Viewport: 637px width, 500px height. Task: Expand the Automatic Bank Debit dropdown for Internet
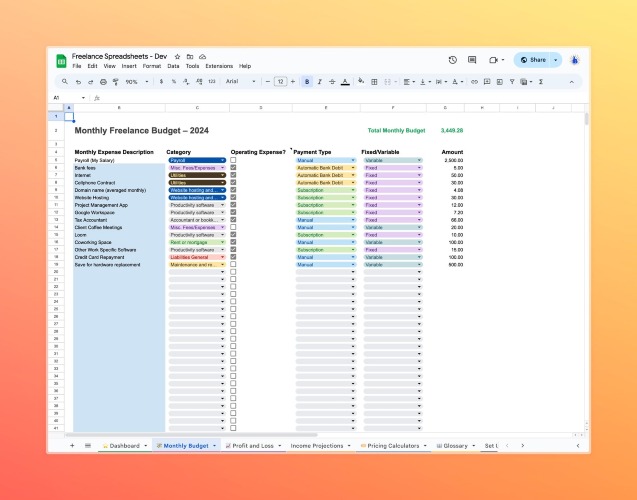(x=326, y=175)
